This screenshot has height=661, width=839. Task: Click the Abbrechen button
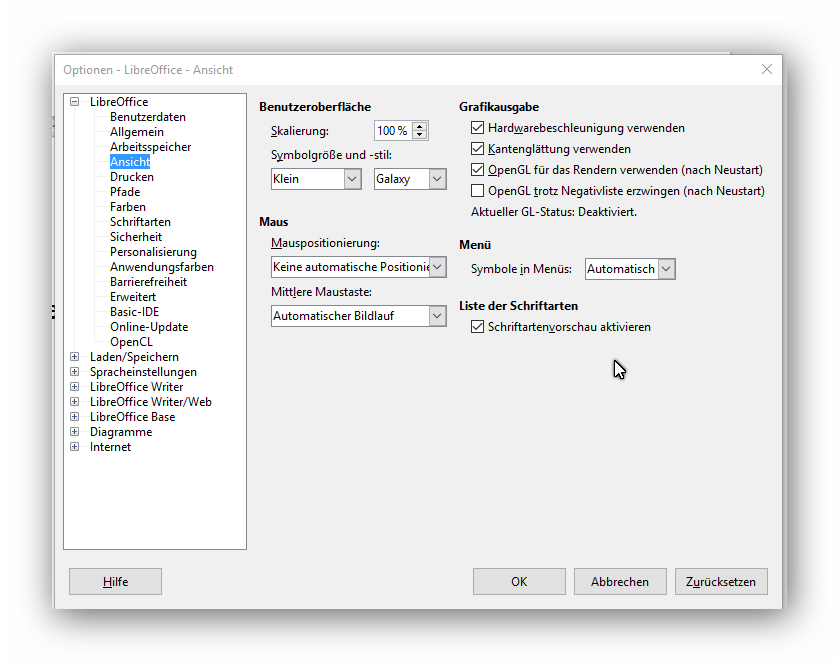tap(620, 581)
